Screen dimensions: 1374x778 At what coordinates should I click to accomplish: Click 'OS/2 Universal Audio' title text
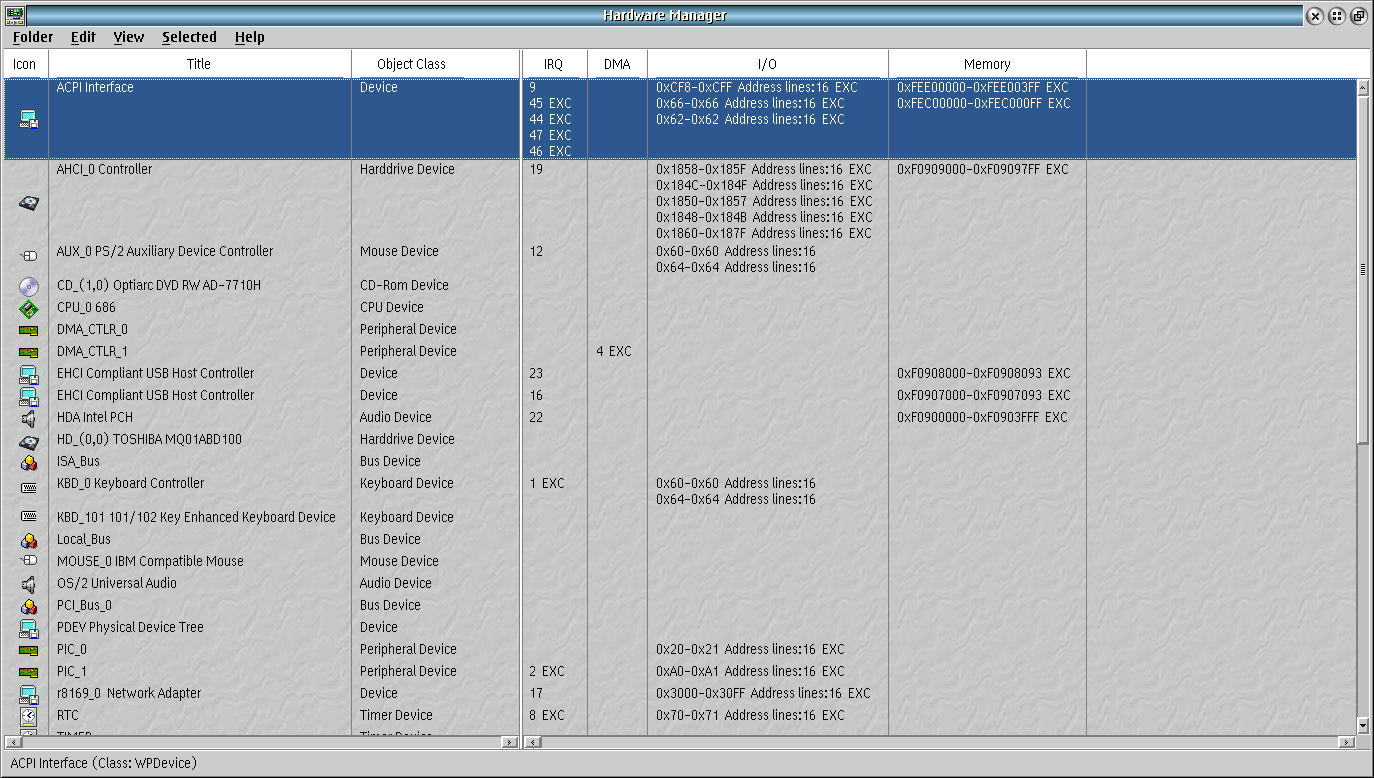tap(117, 584)
